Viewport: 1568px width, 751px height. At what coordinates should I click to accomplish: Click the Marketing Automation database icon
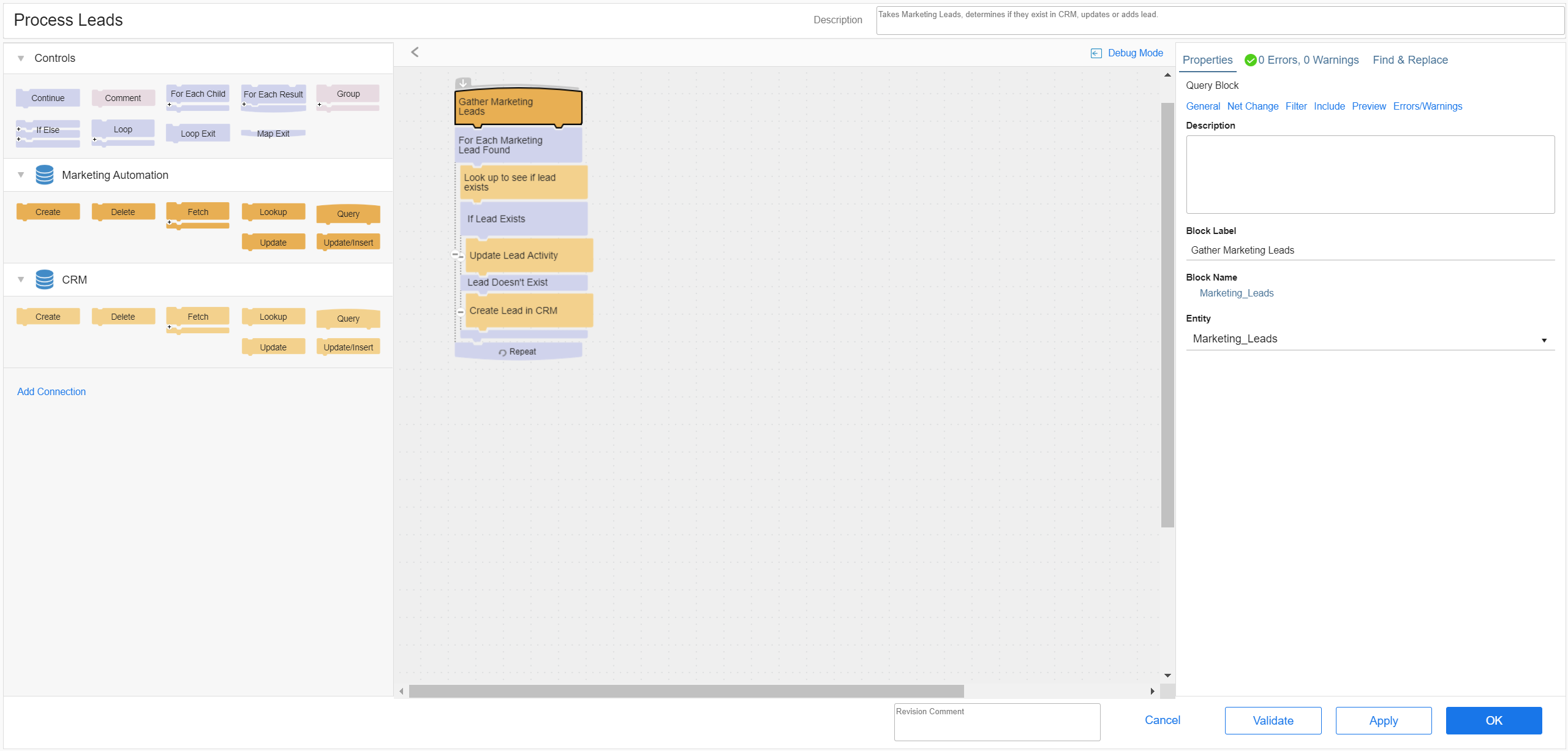click(x=44, y=175)
